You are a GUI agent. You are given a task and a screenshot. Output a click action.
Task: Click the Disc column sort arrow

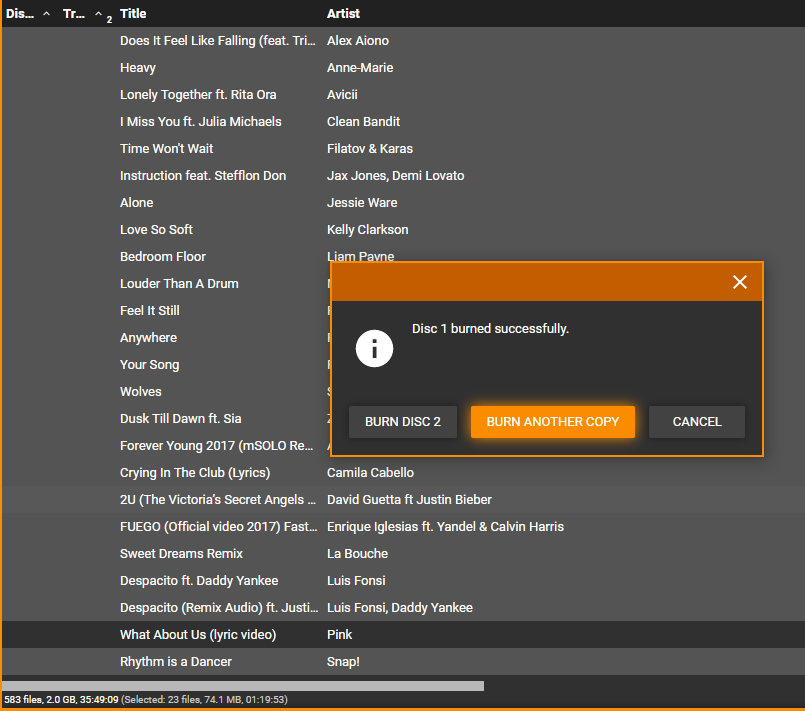tap(46, 14)
